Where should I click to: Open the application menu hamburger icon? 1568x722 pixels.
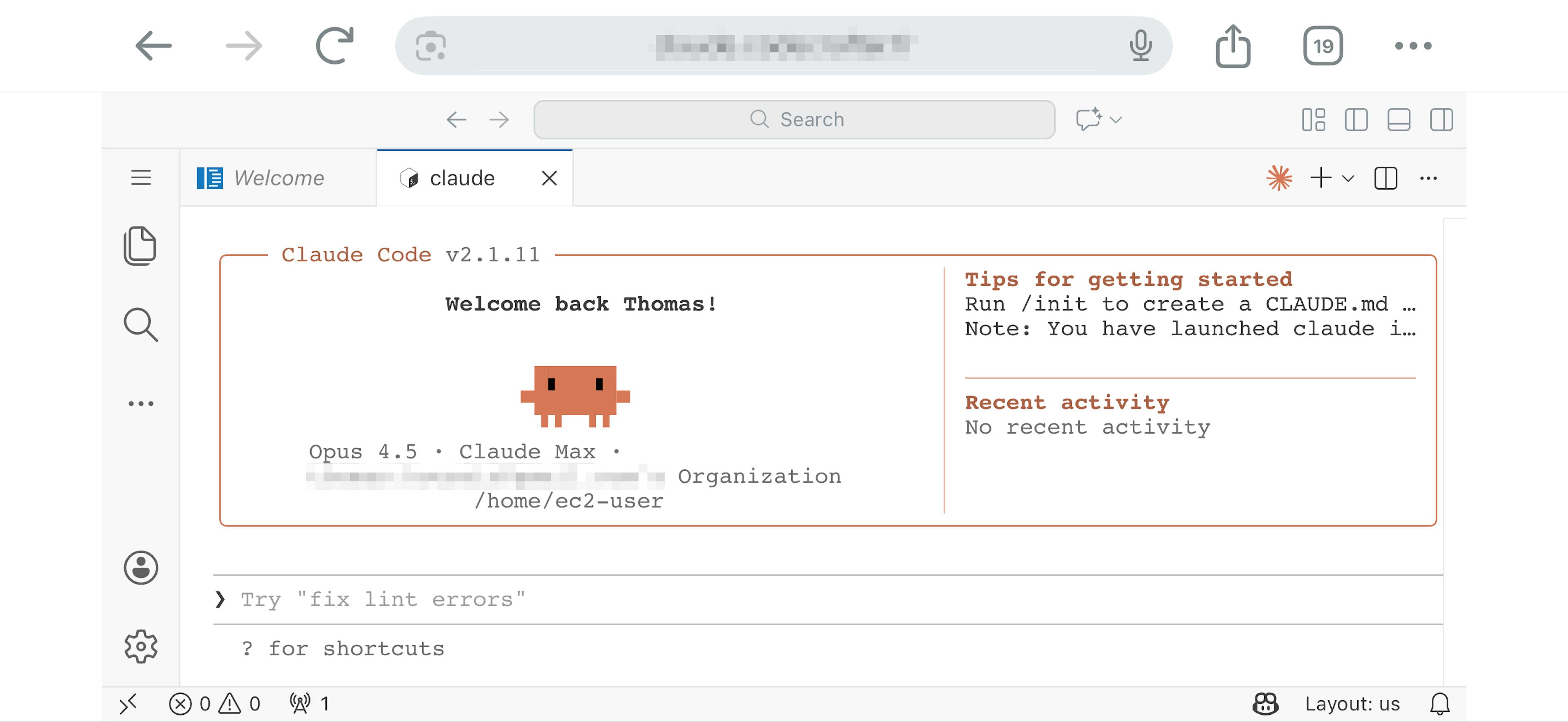(140, 177)
